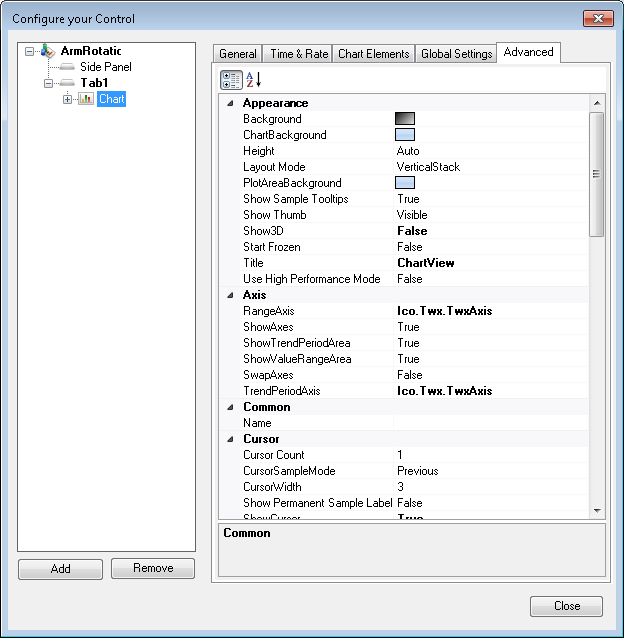Click the Categorized view icon in property toolbar
Image resolution: width=624 pixels, height=638 pixels.
coord(231,80)
